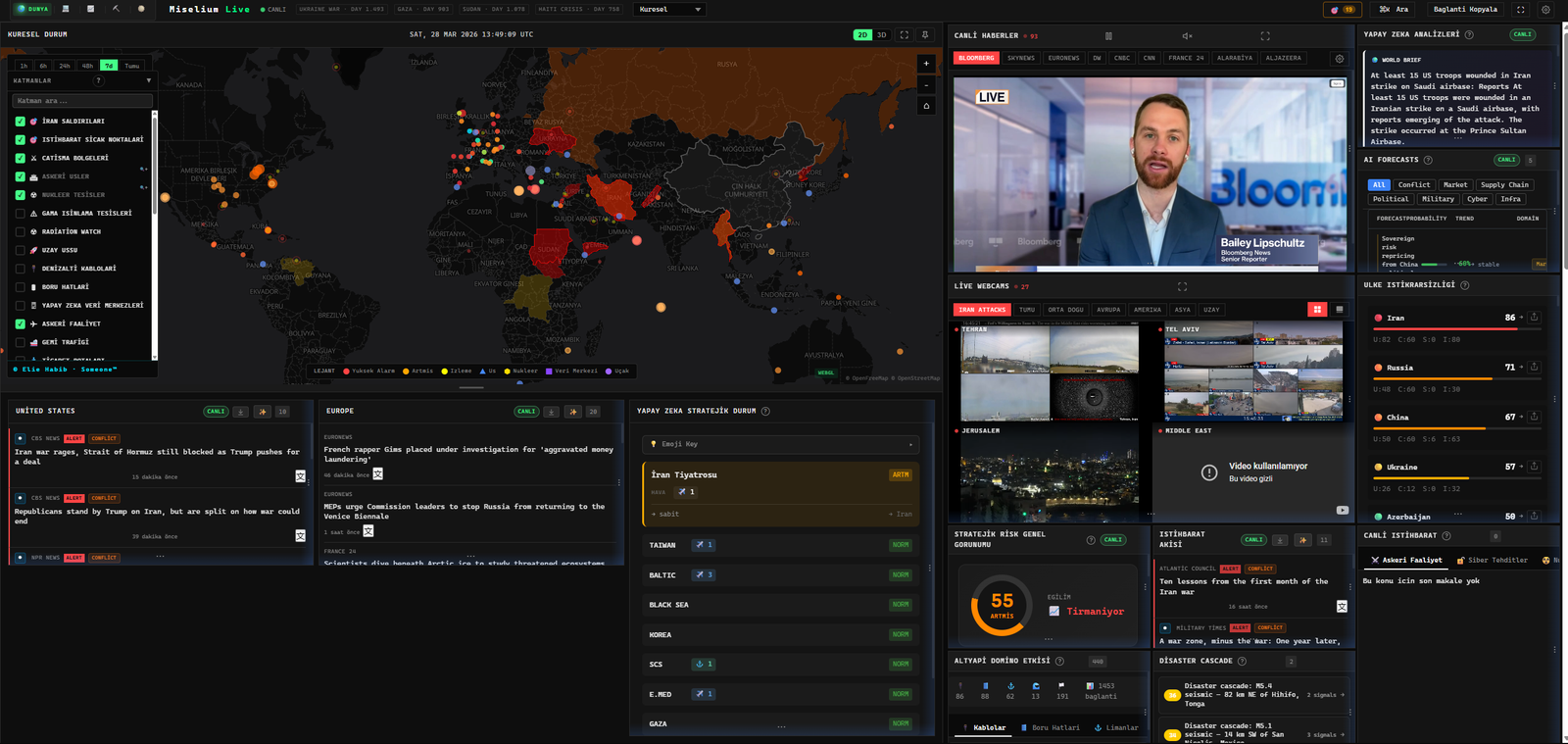Expand the Emoji Key section
Screen dimensions: 1568x744
point(780,444)
